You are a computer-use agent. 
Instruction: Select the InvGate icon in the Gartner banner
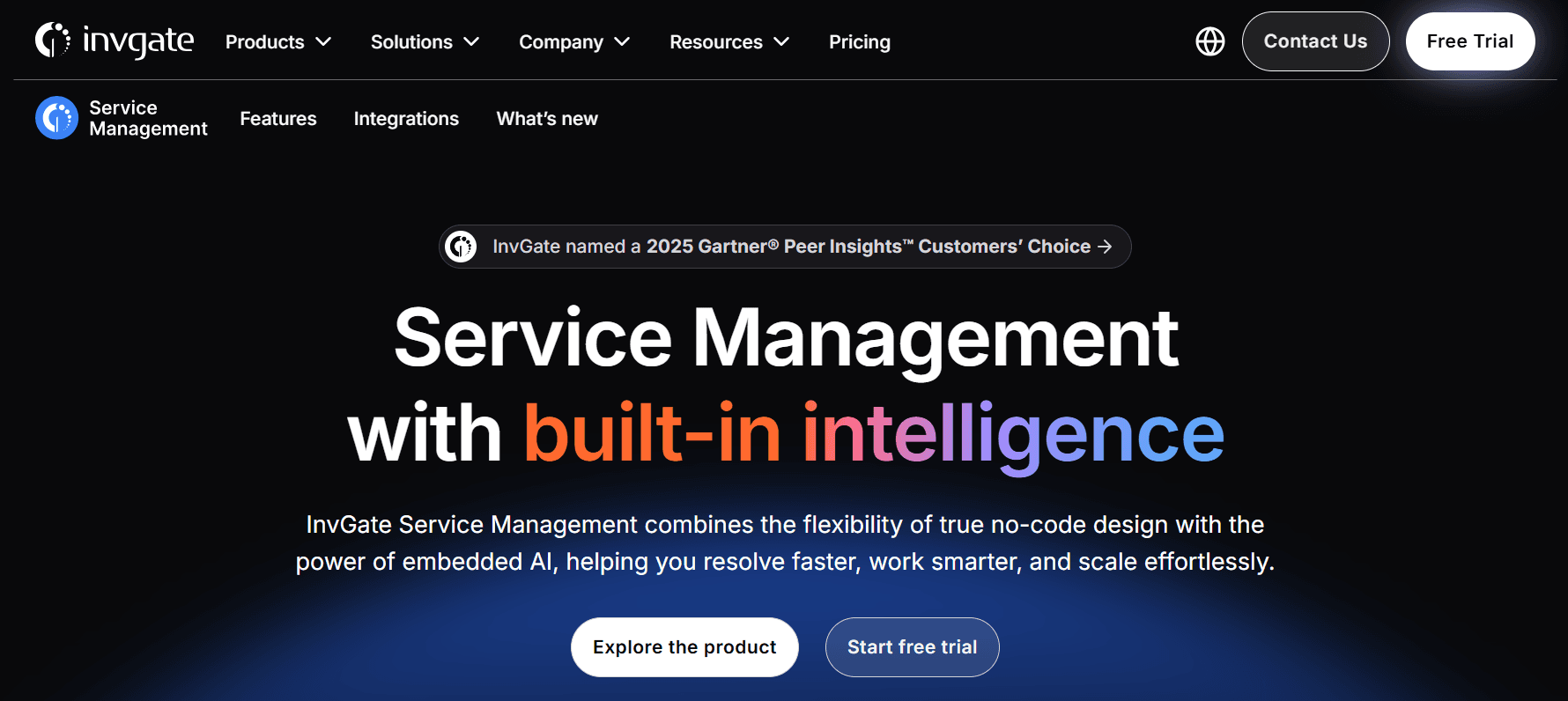pyautogui.click(x=461, y=247)
